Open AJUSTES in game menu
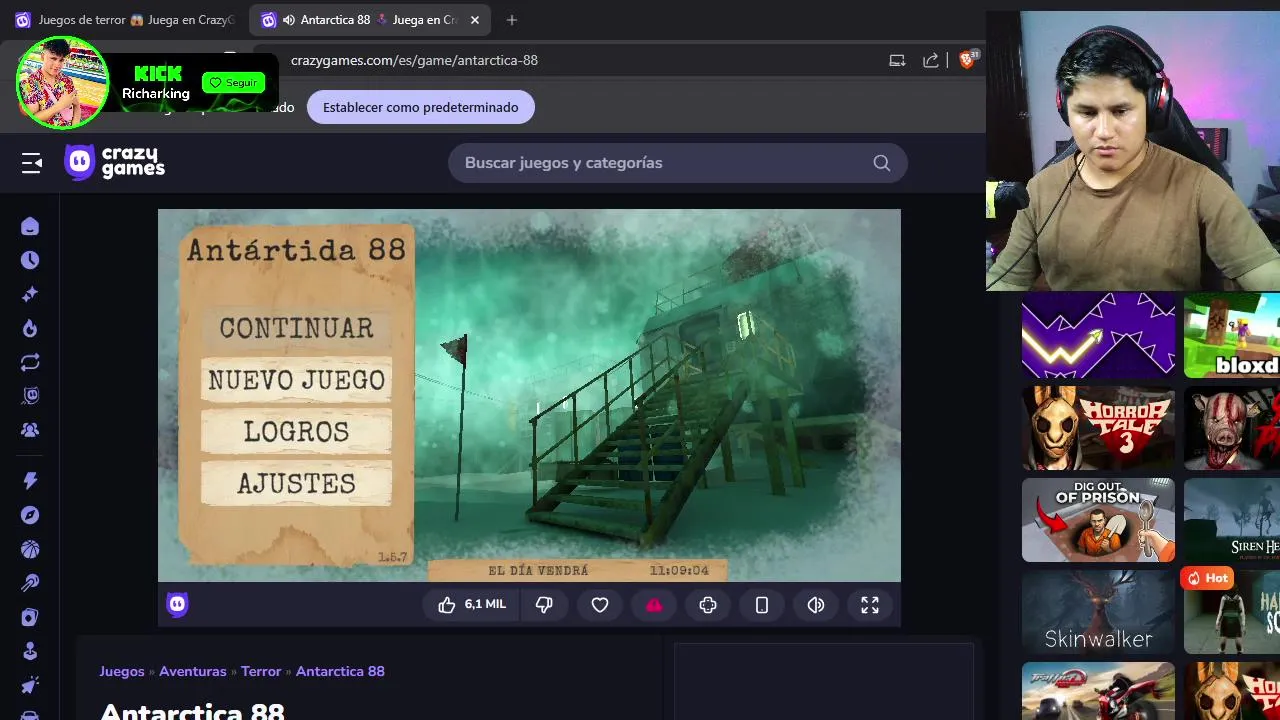Screen dimensions: 1280x720 point(296,484)
